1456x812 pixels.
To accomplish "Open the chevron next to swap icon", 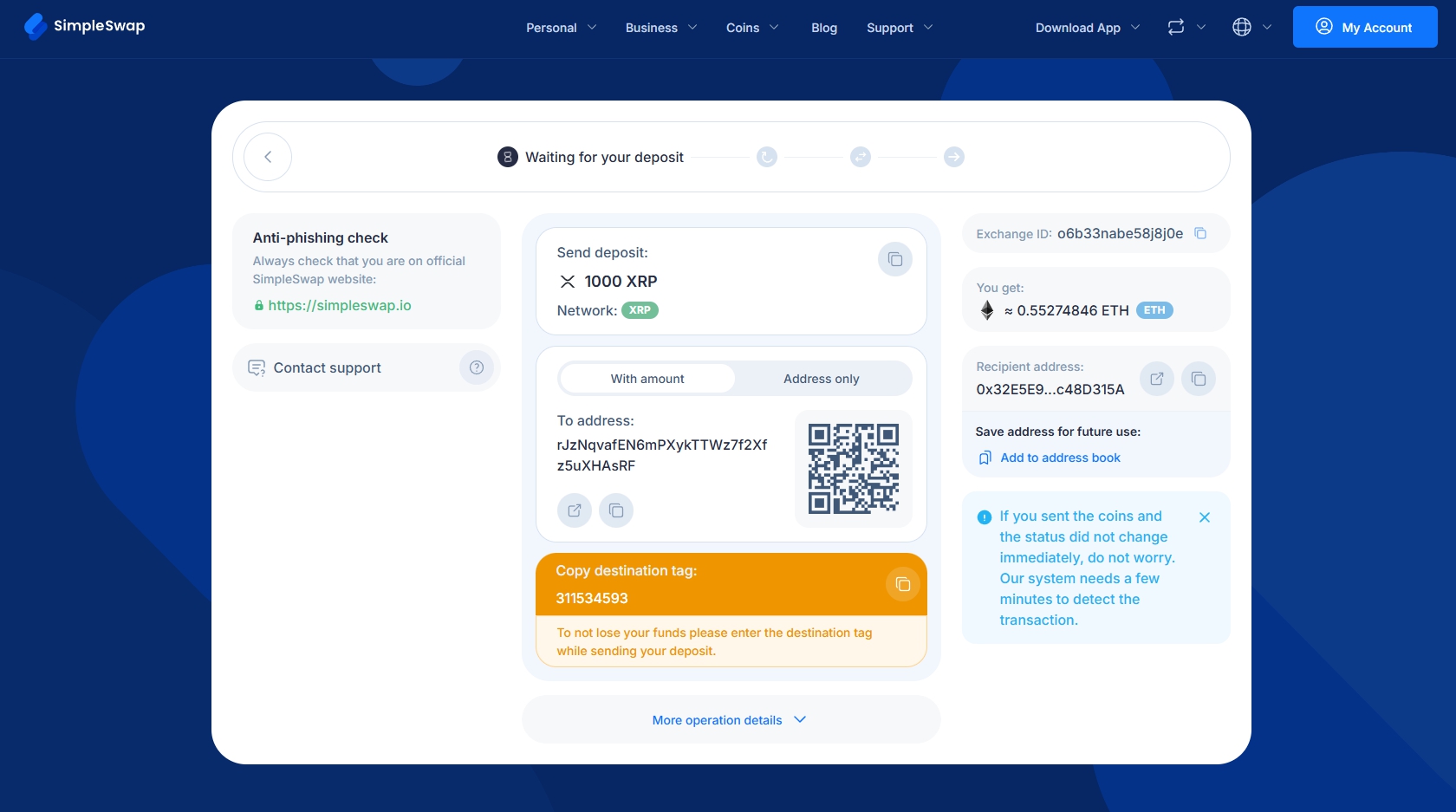I will pyautogui.click(x=1201, y=27).
